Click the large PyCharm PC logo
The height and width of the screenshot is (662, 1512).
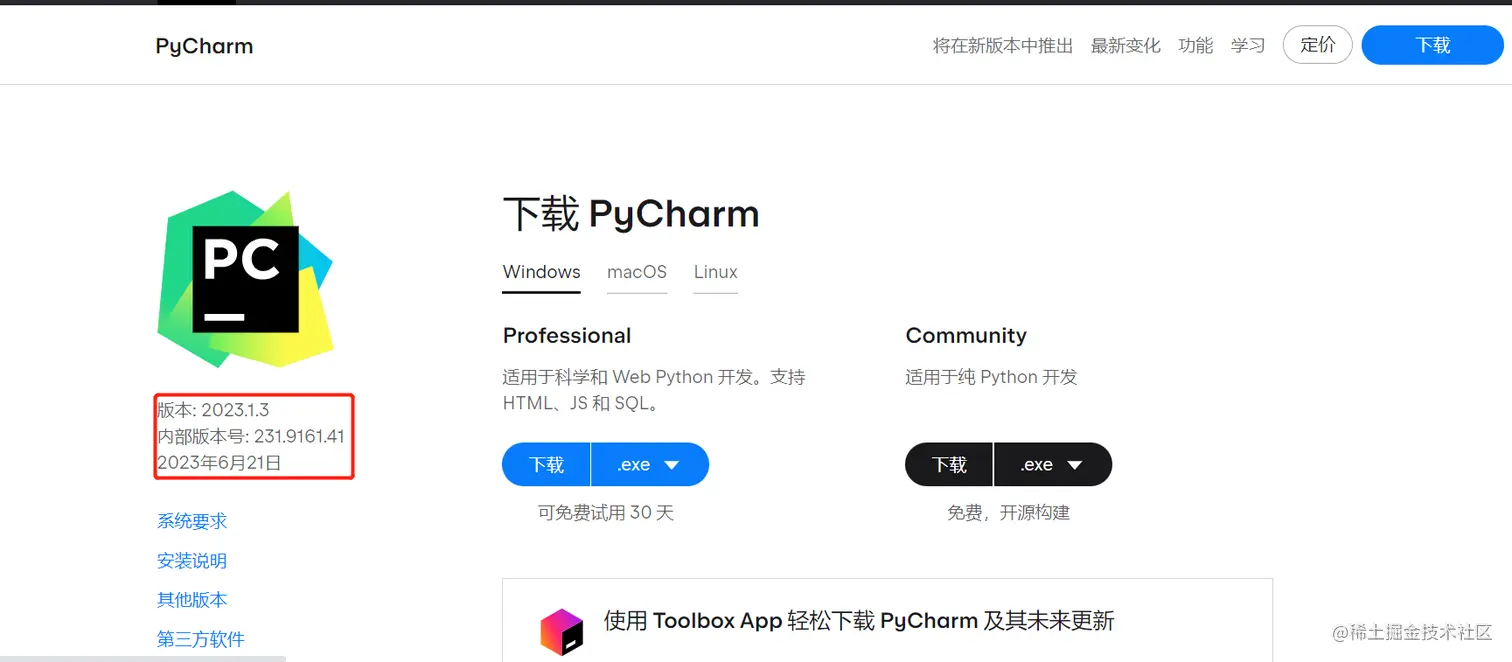click(x=245, y=278)
